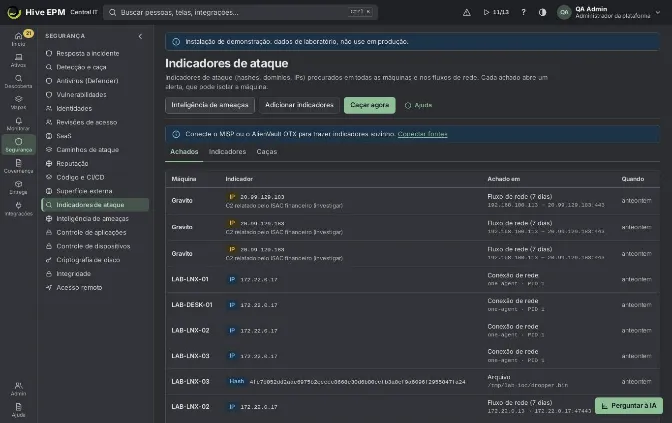Image resolution: width=672 pixels, height=423 pixels.
Task: Click the Caçar agora button
Action: 369,105
